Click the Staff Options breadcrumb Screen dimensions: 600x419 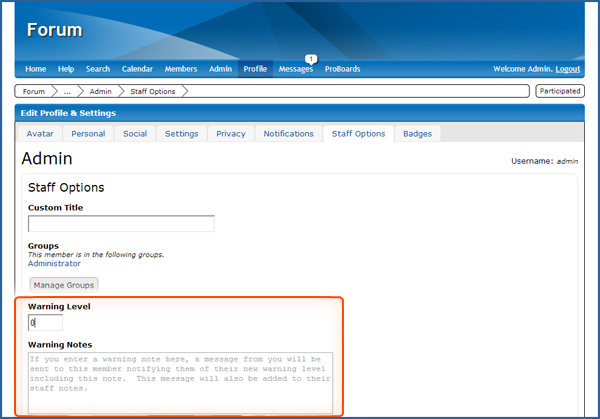(x=153, y=91)
